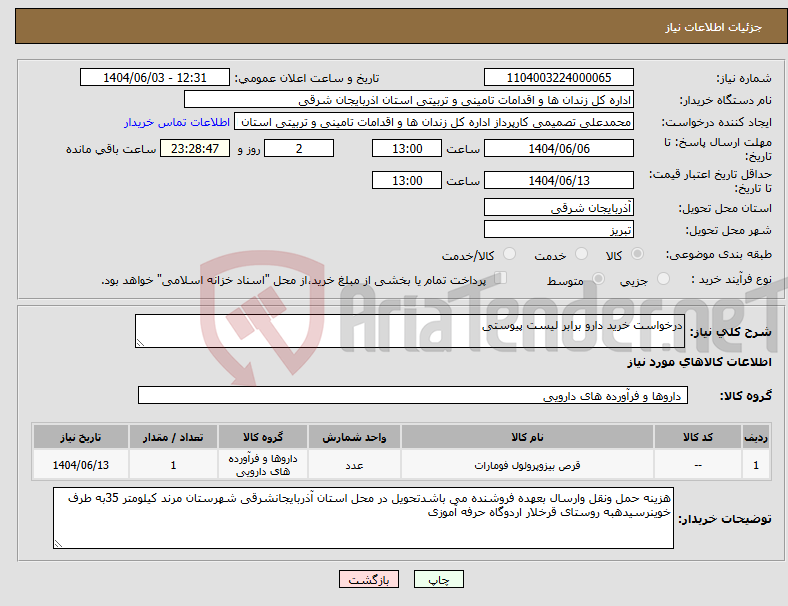Click the request creator name field

pos(434,122)
